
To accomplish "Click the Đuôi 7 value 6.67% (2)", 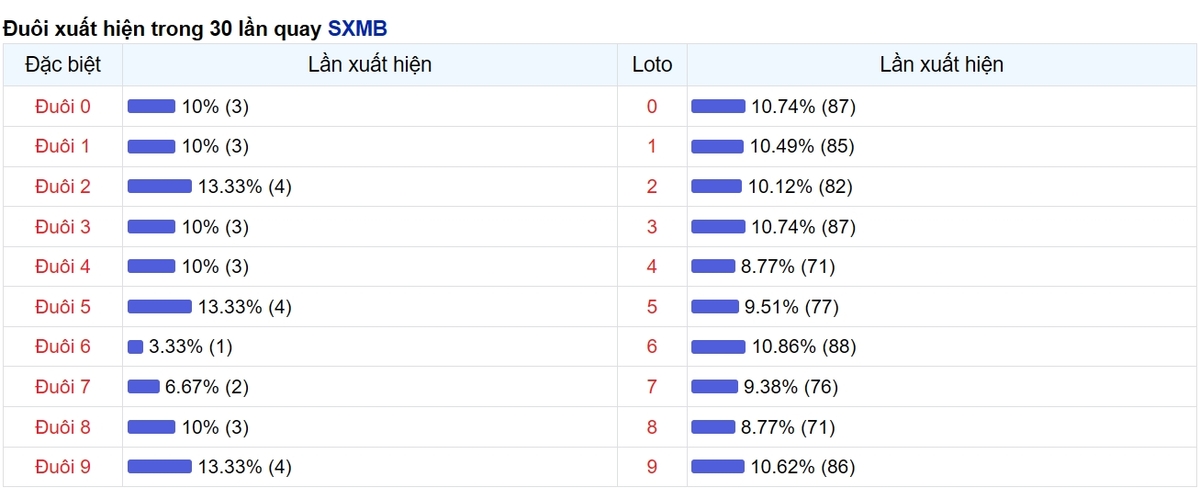I will click(x=206, y=386).
